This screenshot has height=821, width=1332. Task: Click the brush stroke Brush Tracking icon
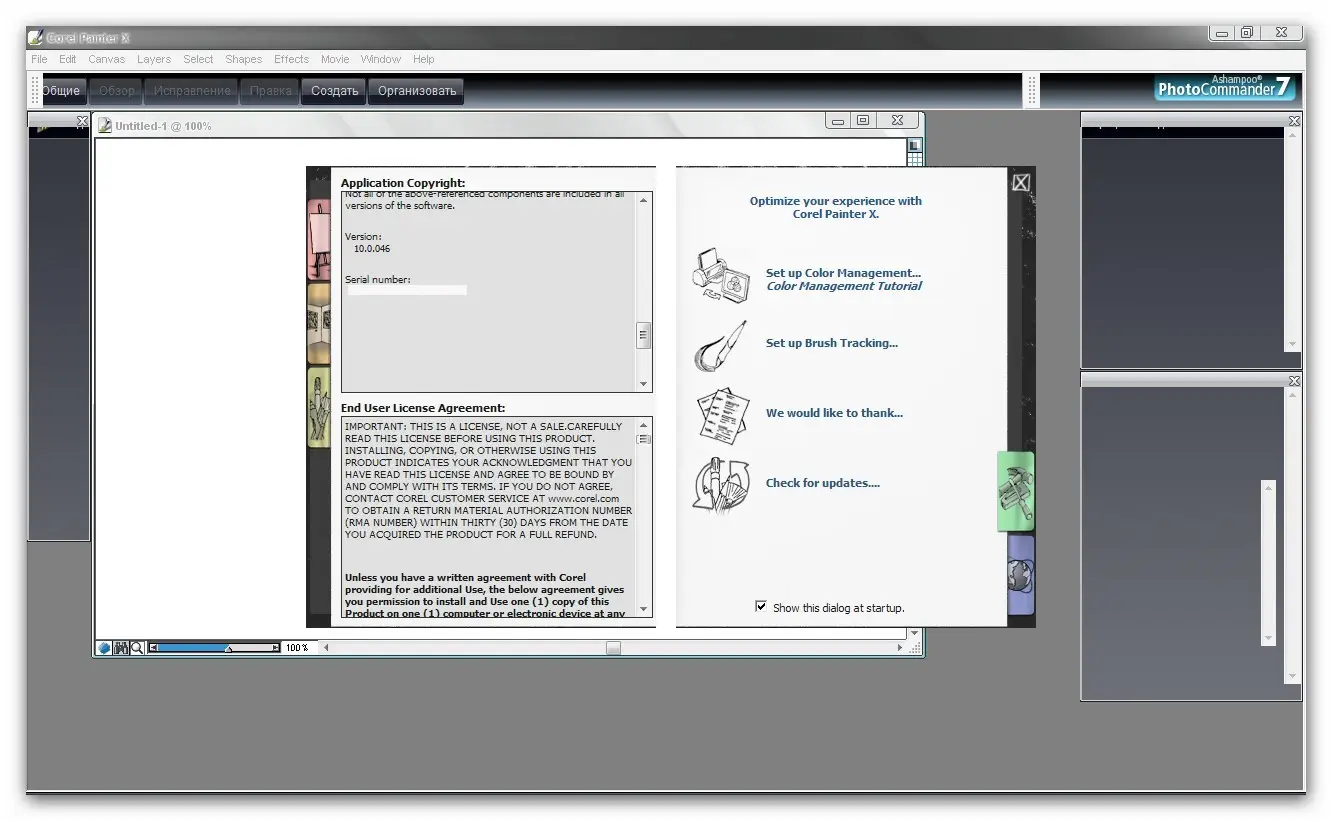click(x=720, y=346)
